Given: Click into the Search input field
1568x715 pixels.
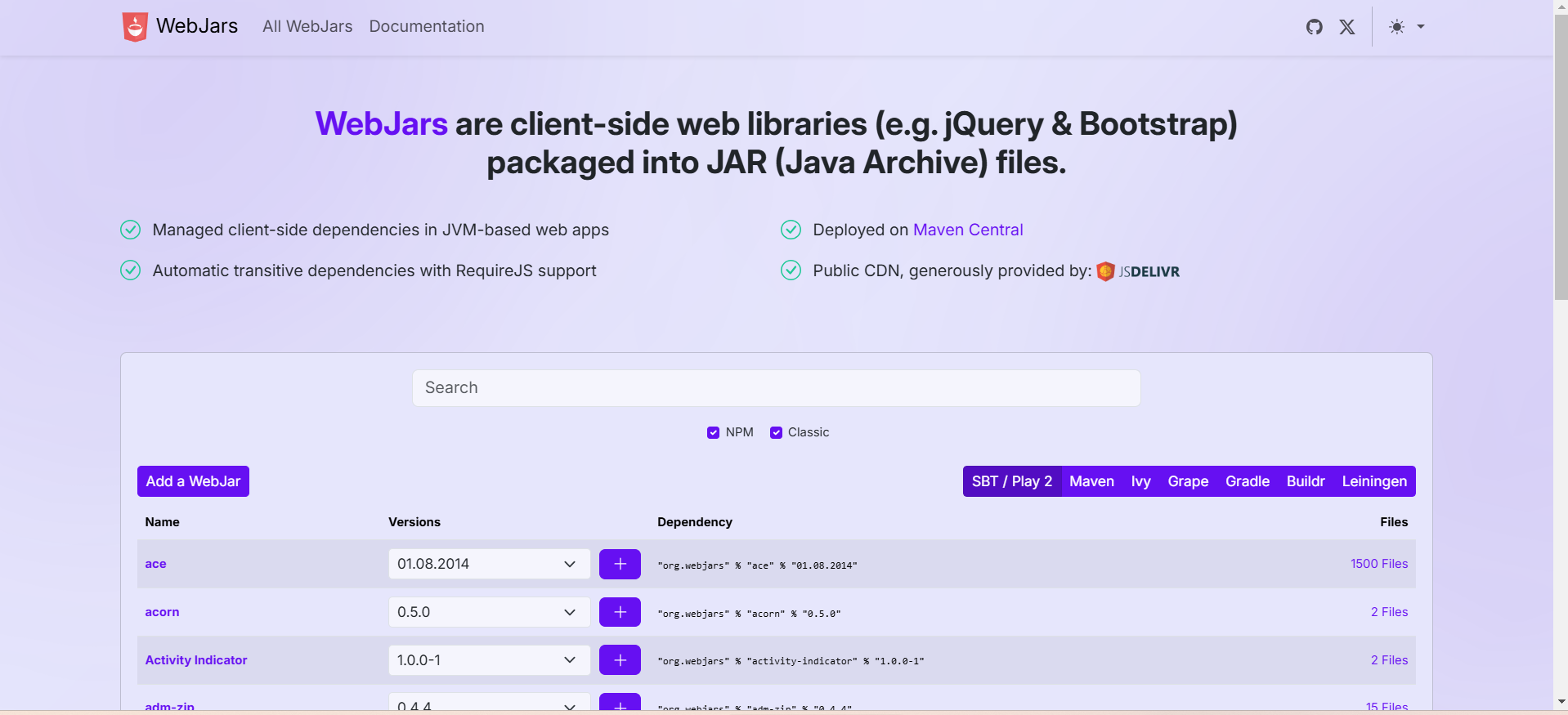Looking at the screenshot, I should pyautogui.click(x=776, y=388).
